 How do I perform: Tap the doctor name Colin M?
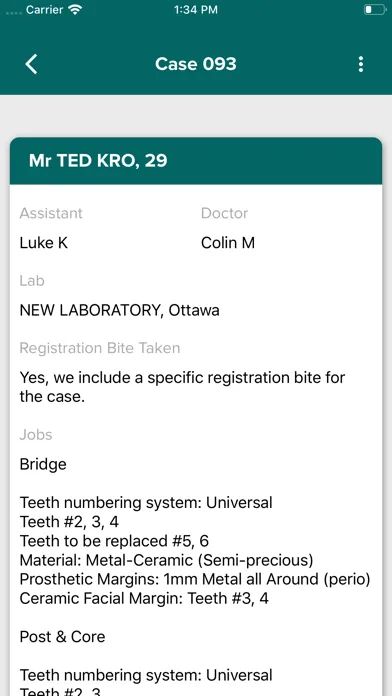228,243
